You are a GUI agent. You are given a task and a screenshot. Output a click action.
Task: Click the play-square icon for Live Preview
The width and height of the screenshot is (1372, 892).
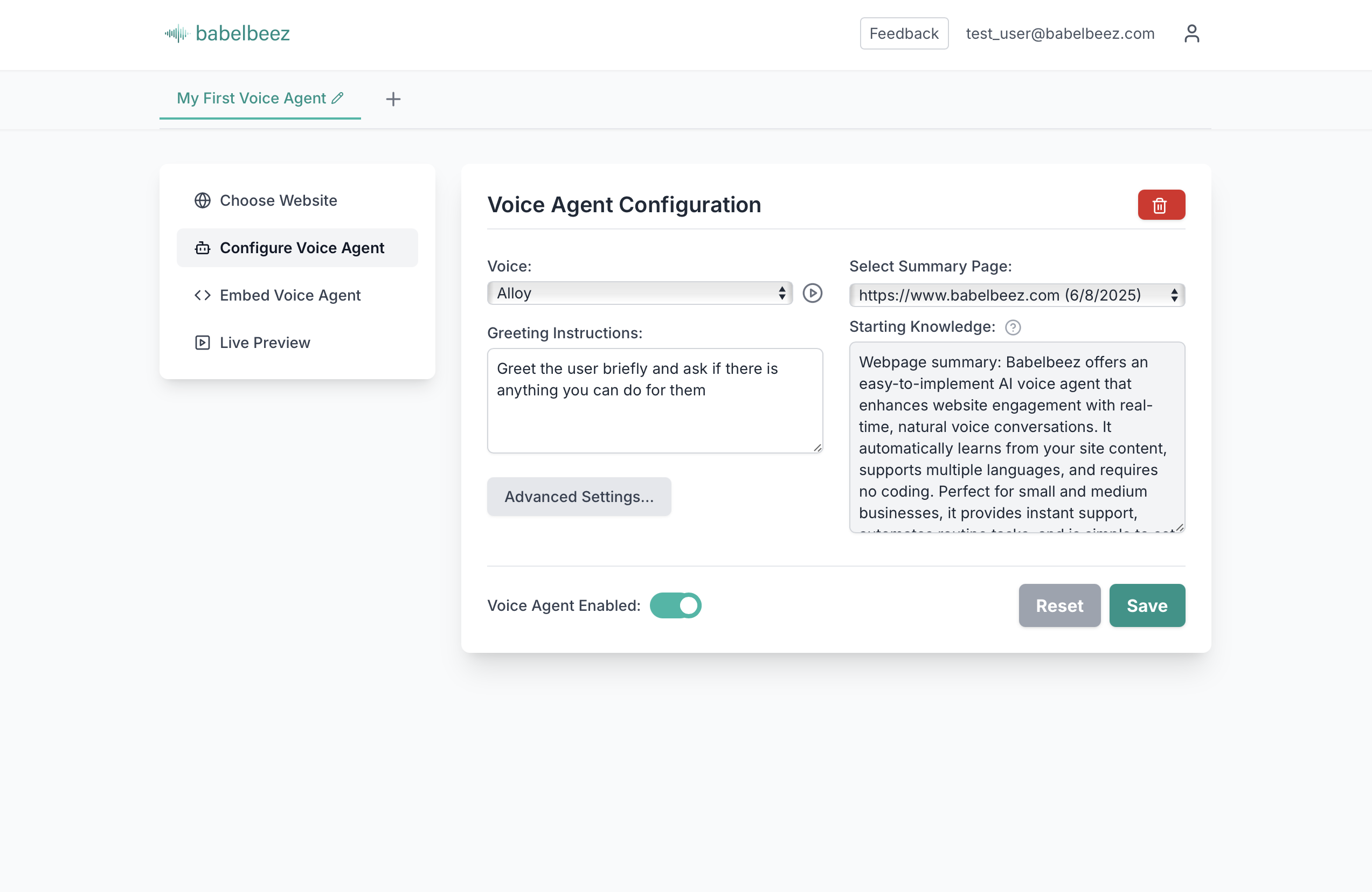point(202,343)
